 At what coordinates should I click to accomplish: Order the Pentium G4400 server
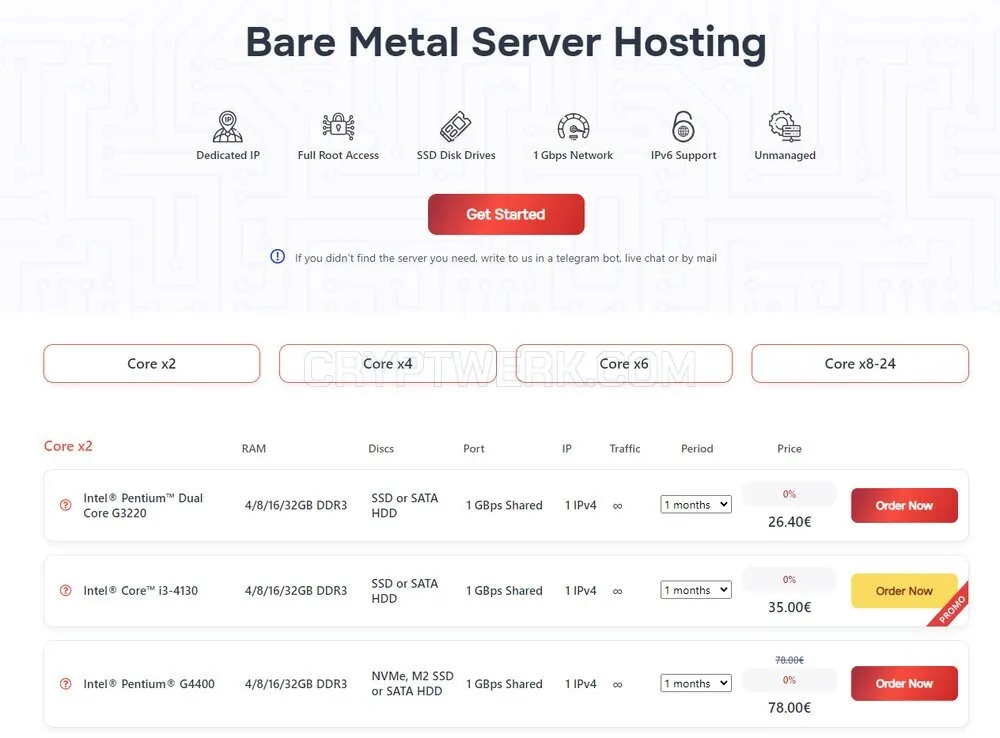pyautogui.click(x=904, y=683)
